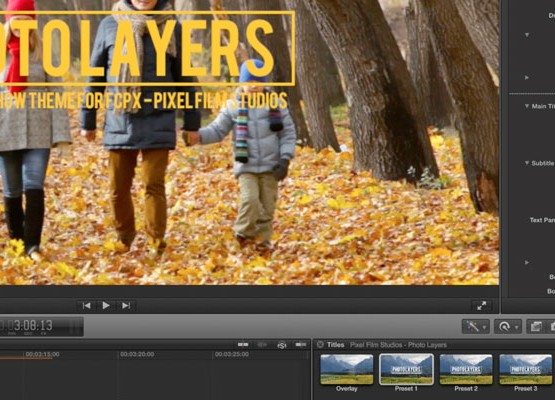The height and width of the screenshot is (400, 555).
Task: Click the timeline ruler at 00:03:15:00
Action: point(42,354)
